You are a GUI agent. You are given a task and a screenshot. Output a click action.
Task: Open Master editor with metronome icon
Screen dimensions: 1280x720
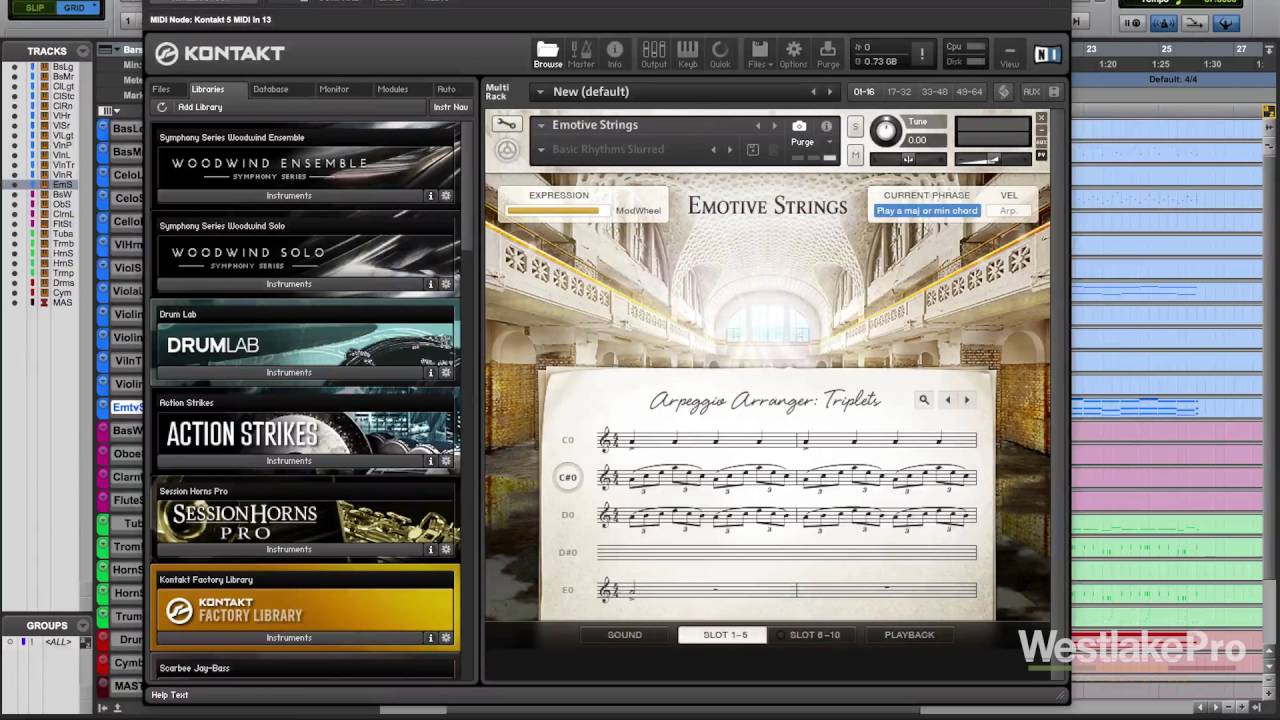[x=581, y=54]
